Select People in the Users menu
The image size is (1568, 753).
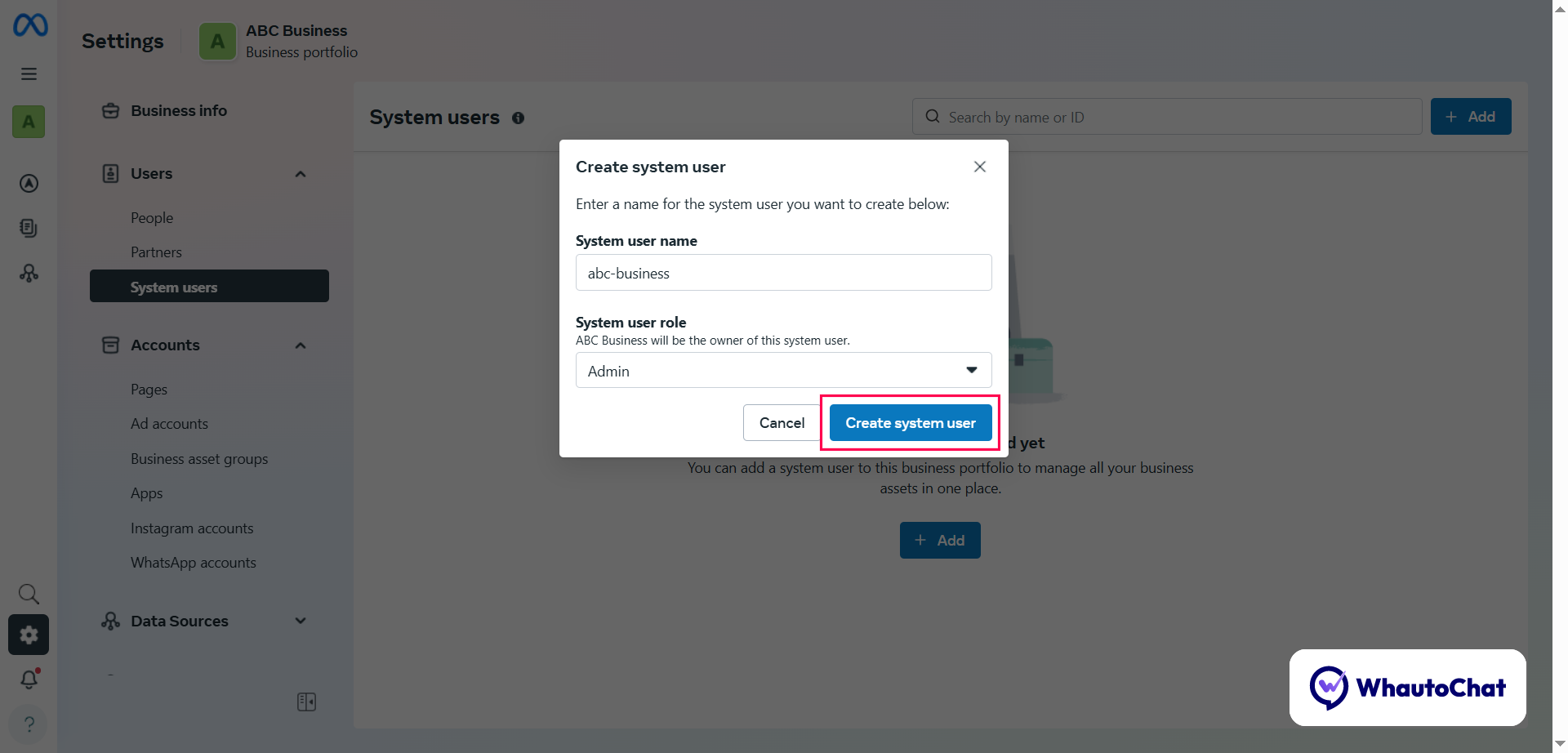[152, 217]
